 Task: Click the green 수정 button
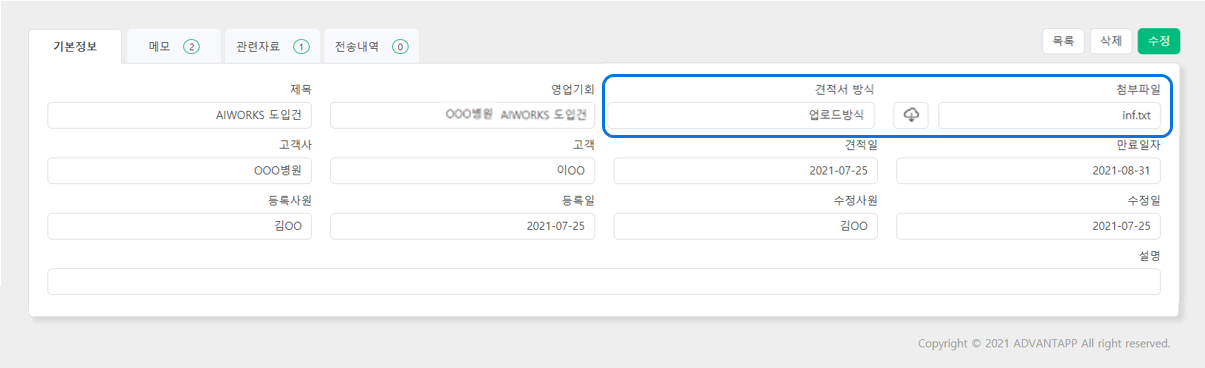click(1159, 41)
